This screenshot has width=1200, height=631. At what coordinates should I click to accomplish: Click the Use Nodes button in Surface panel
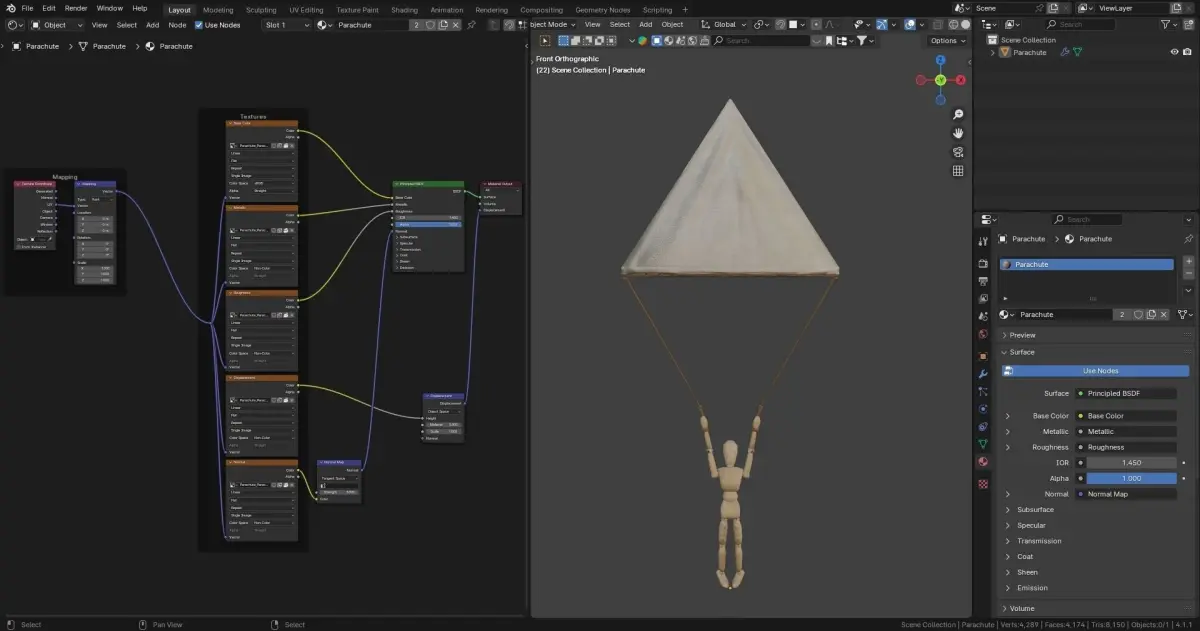pyautogui.click(x=1096, y=371)
